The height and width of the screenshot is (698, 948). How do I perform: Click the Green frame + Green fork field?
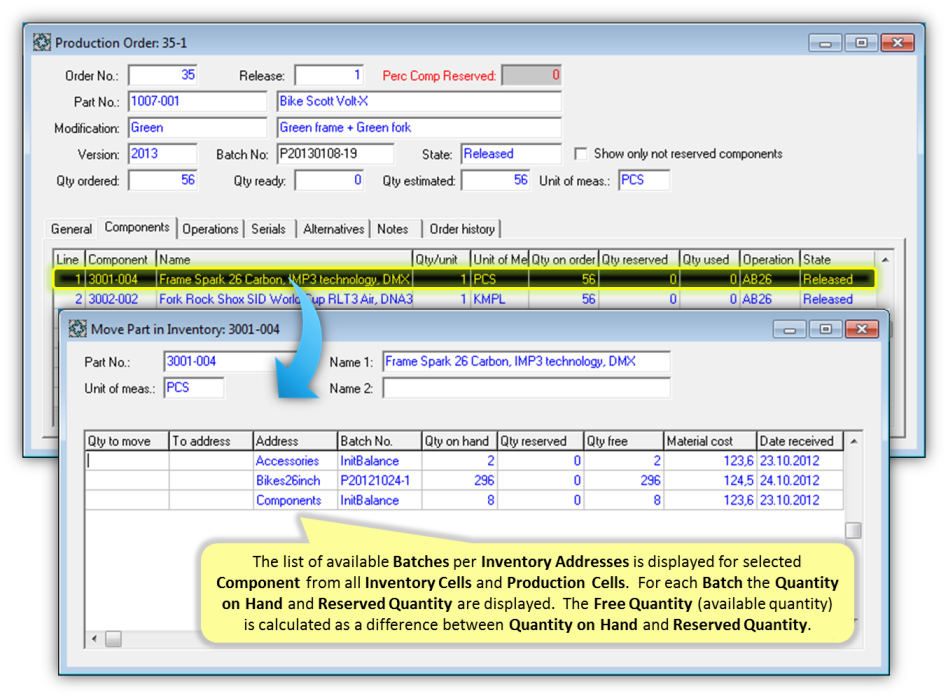[x=419, y=128]
